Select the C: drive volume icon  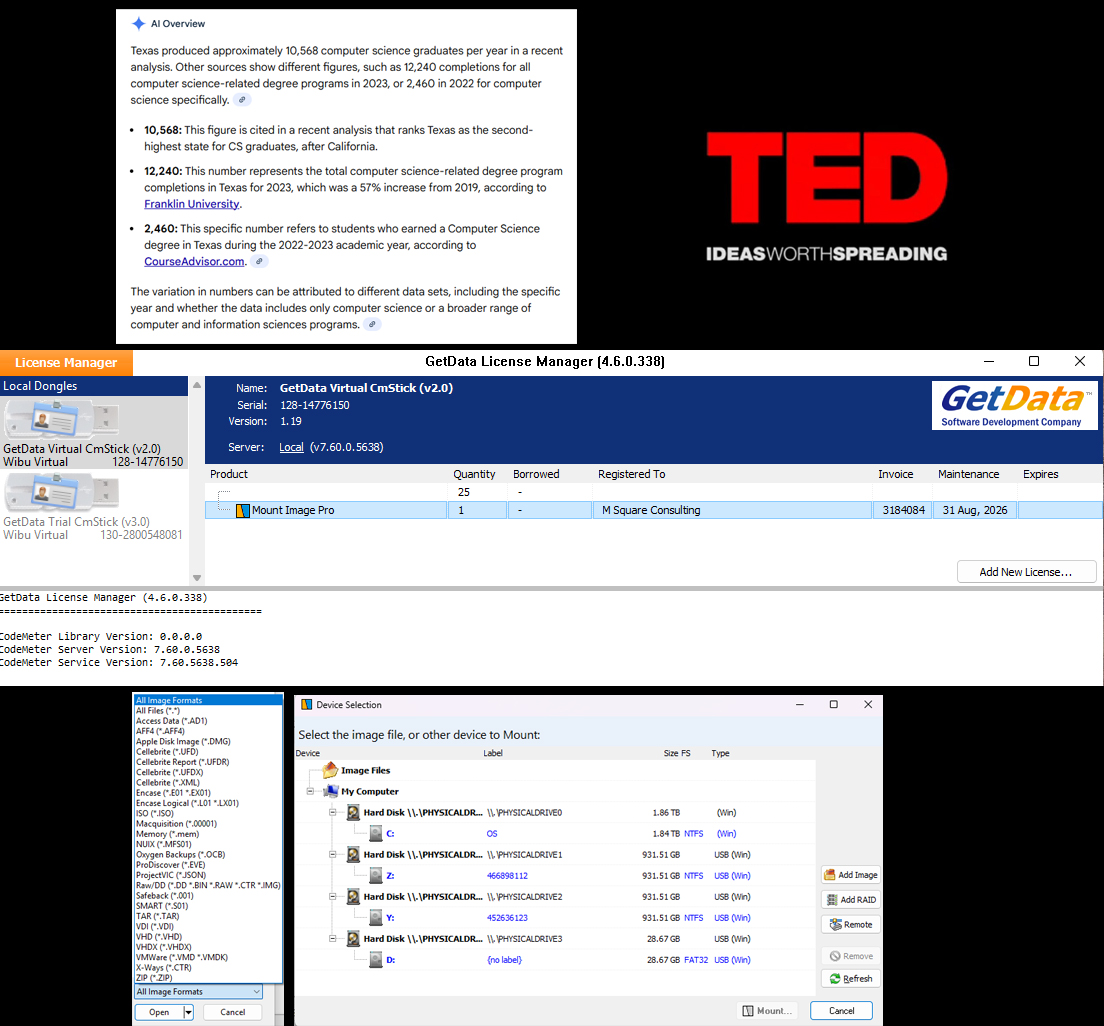click(375, 834)
